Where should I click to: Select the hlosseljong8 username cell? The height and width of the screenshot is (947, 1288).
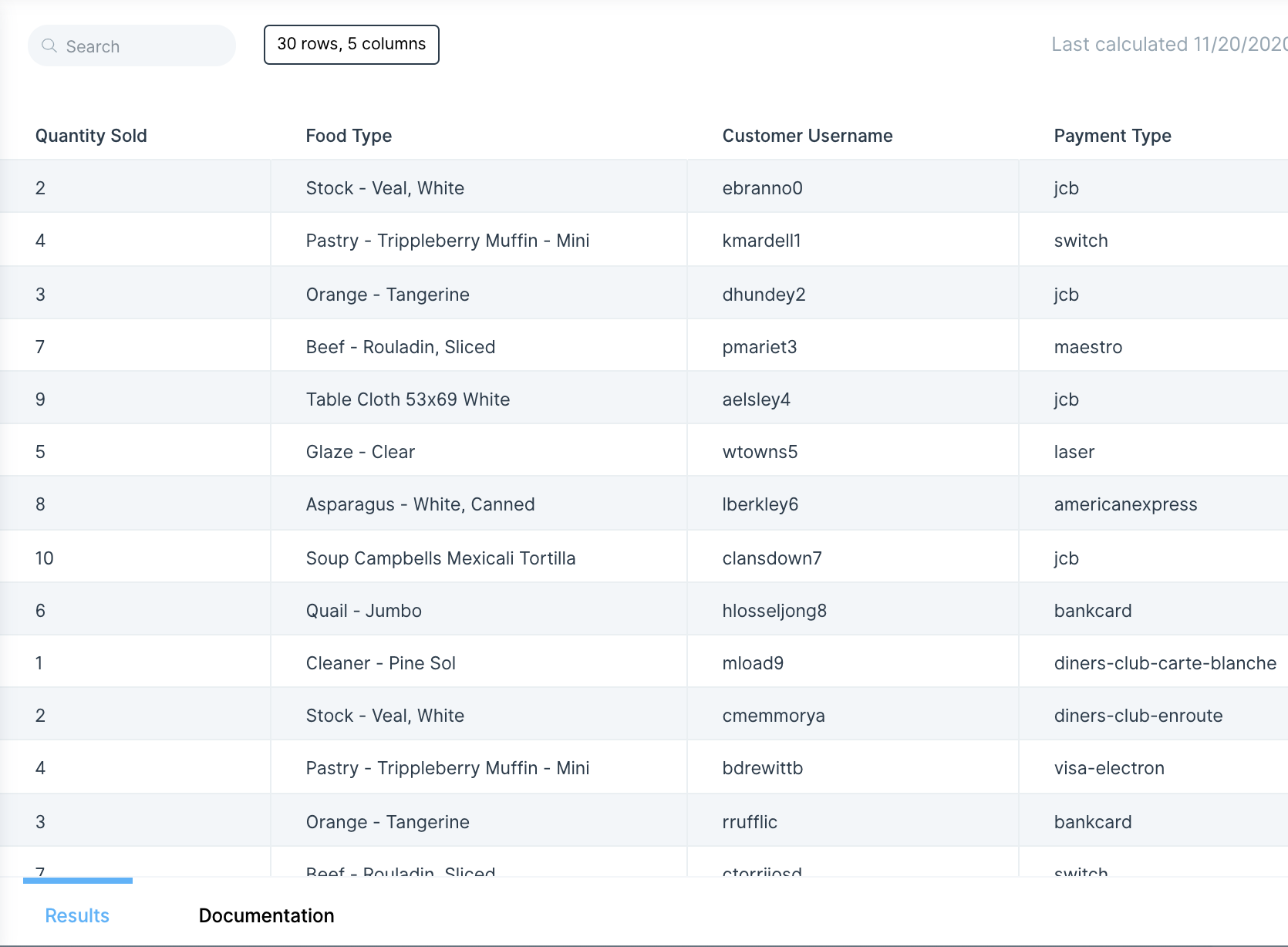pyautogui.click(x=774, y=611)
